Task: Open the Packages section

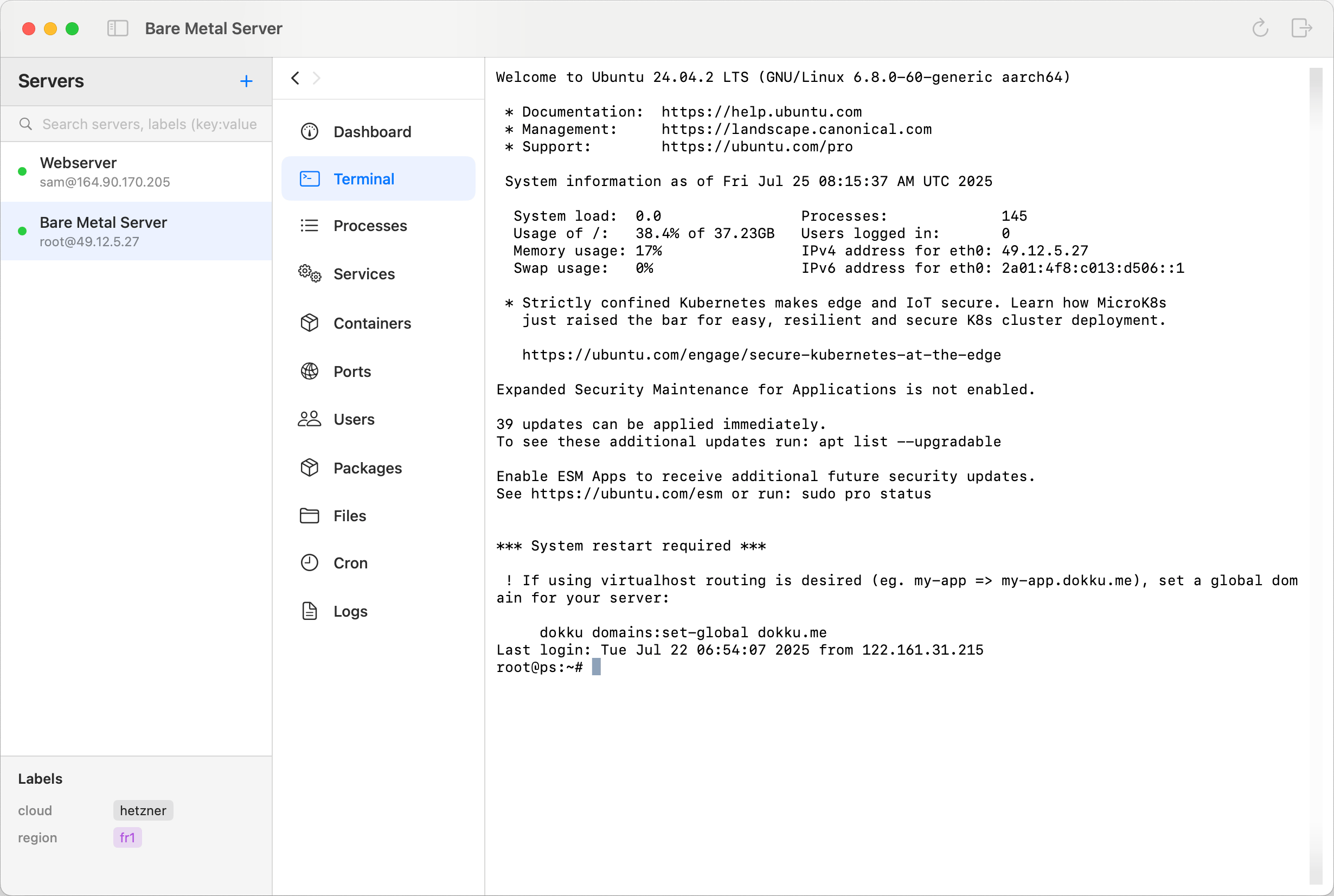Action: pos(367,468)
